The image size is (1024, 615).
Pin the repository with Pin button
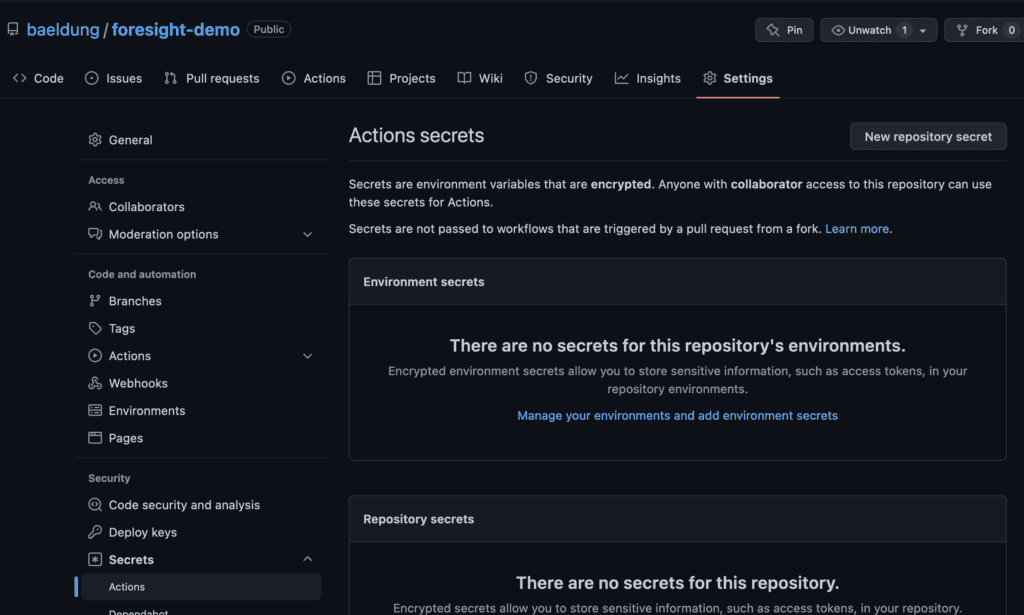pos(784,31)
